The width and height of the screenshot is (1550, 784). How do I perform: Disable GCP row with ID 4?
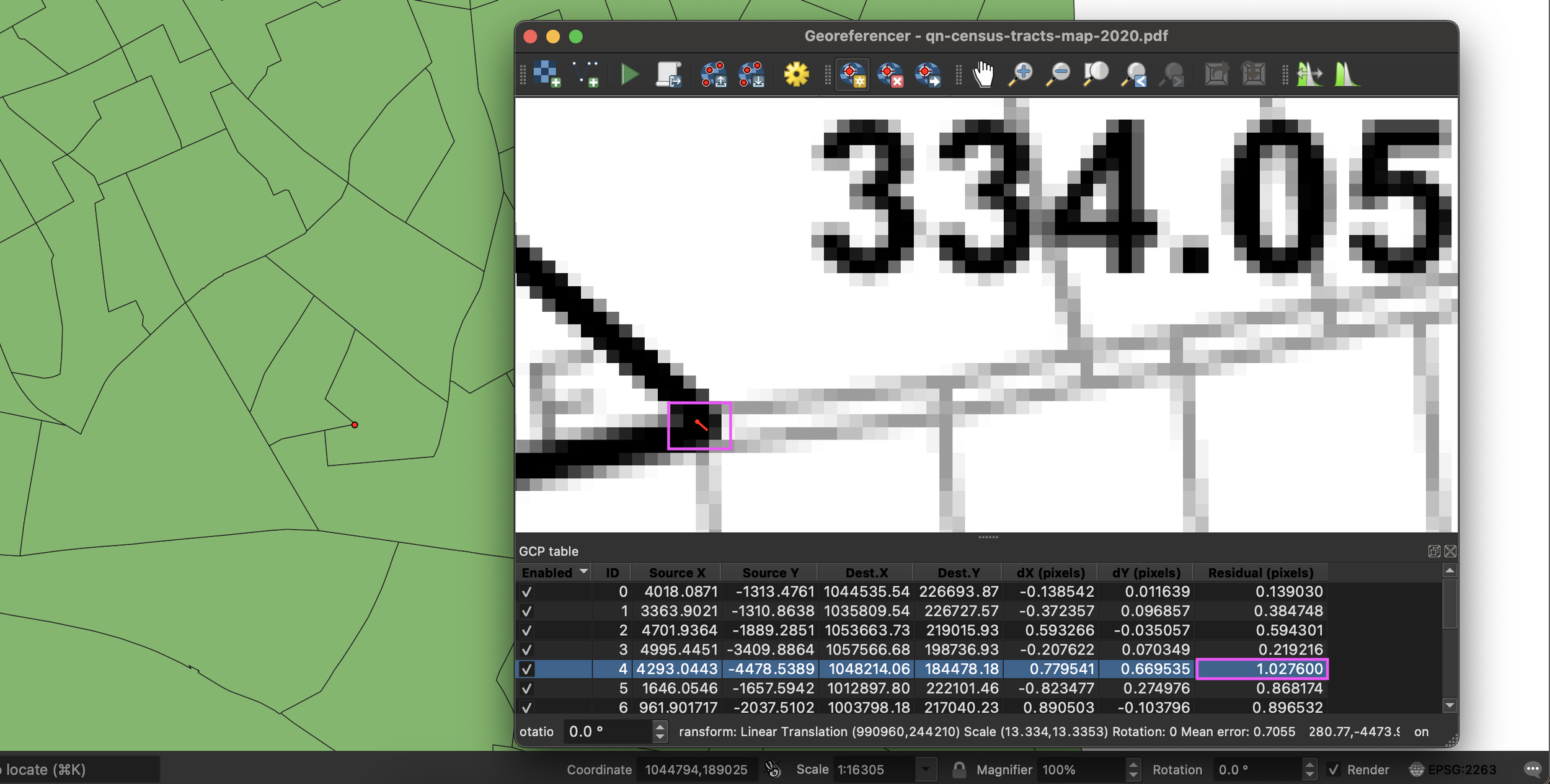point(527,669)
